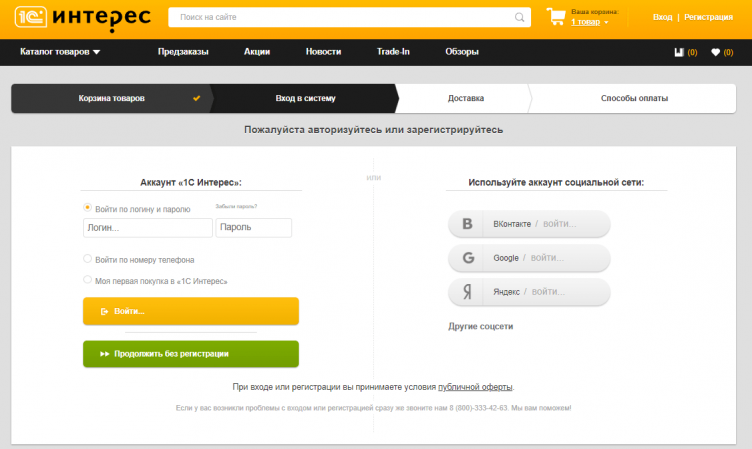Open the shopping cart icon

555,17
